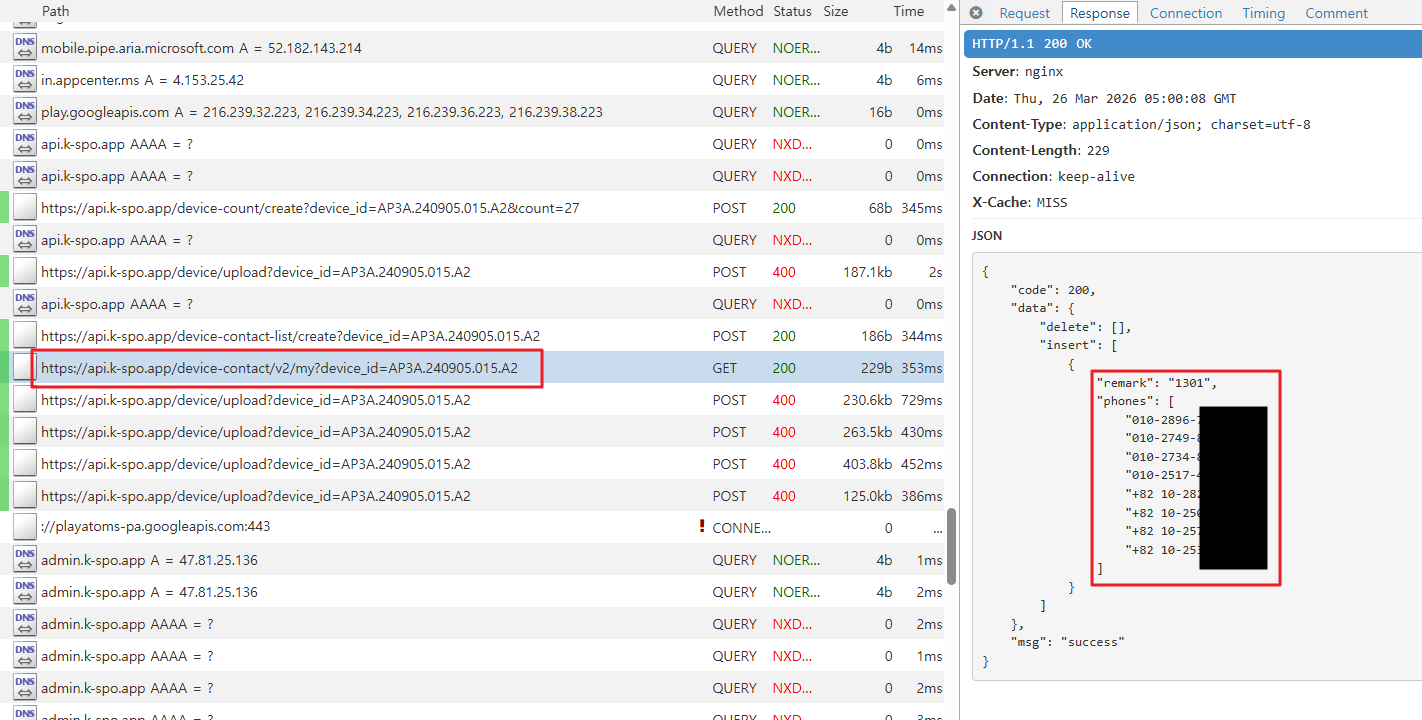Sort flows by Time column
The width and height of the screenshot is (1422, 720).
(x=908, y=11)
